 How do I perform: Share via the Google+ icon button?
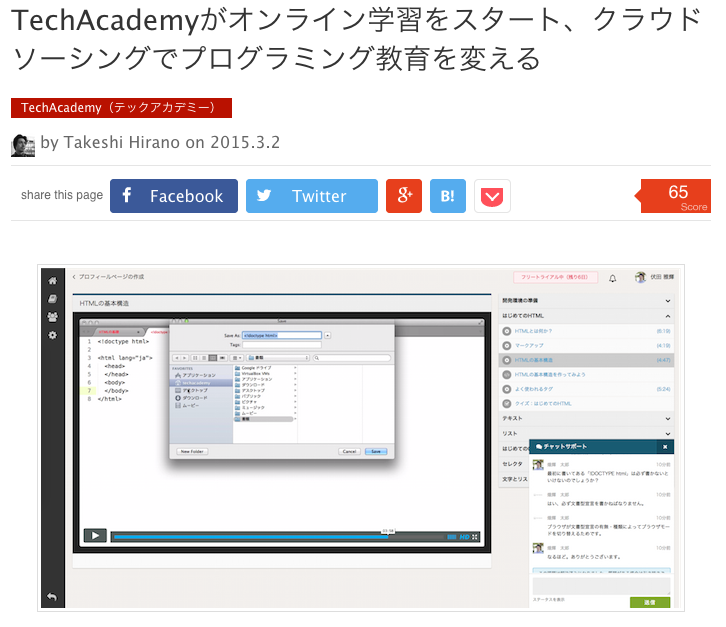tap(404, 196)
